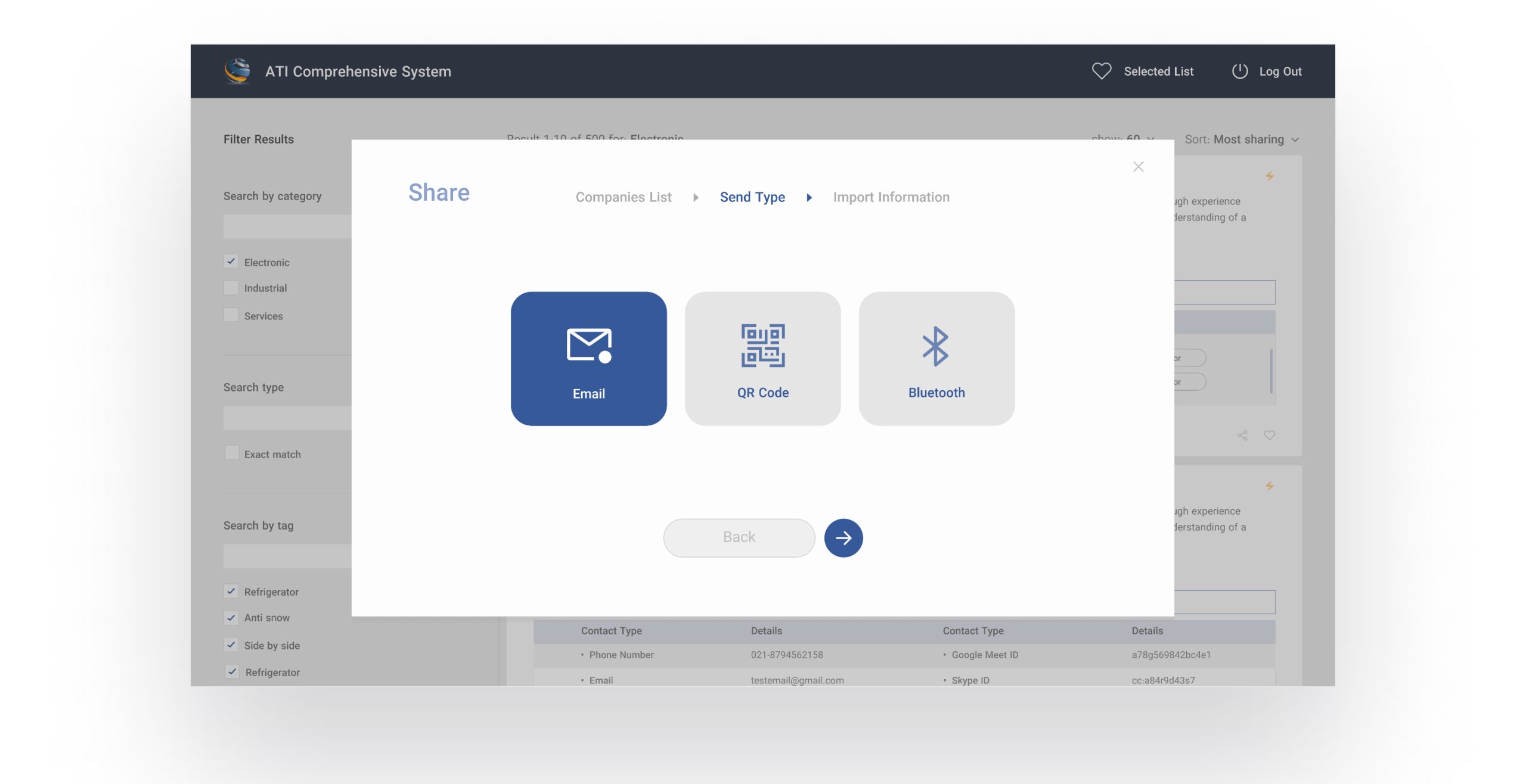The height and width of the screenshot is (784, 1526).
Task: Select the Email send type card
Action: [x=588, y=358]
